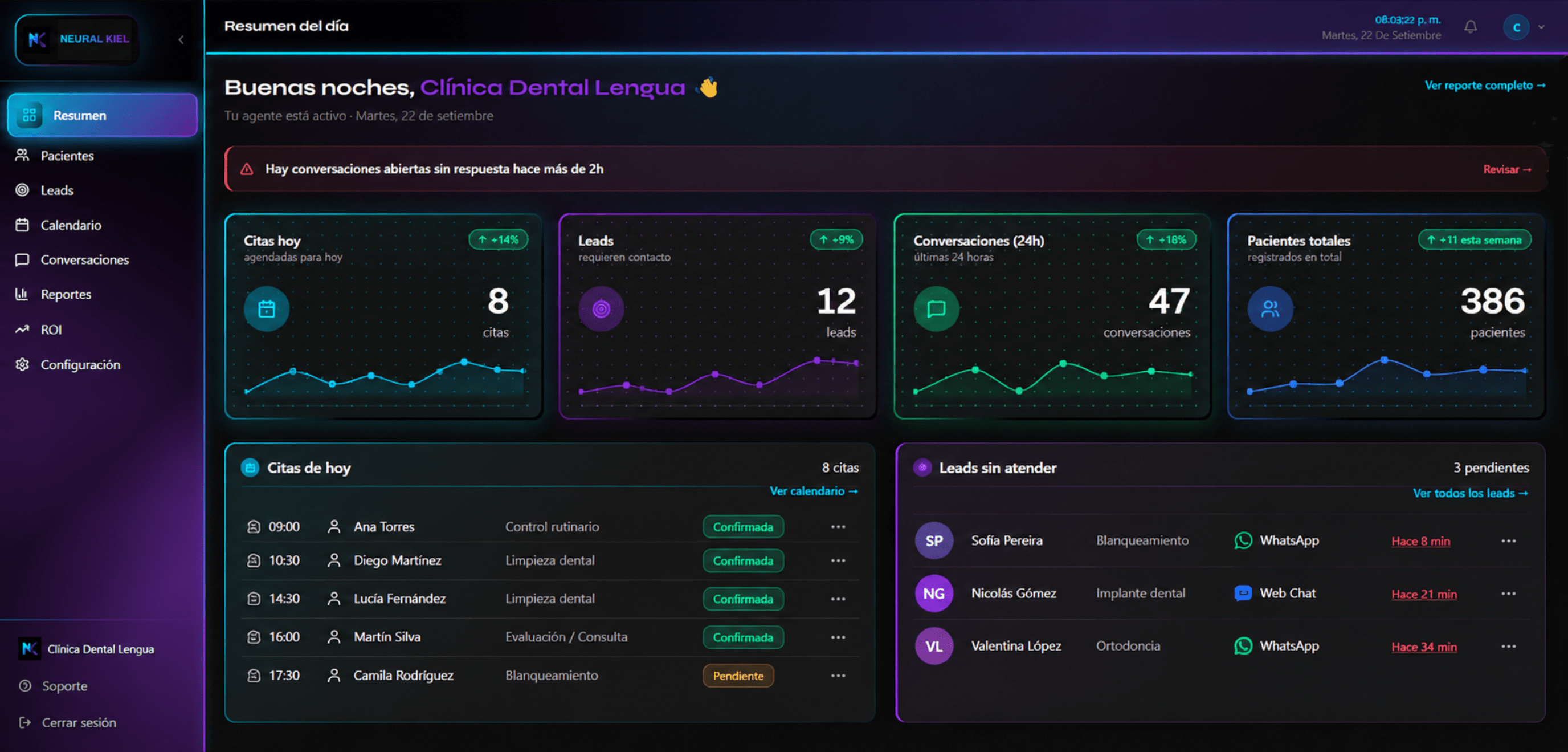
Task: Open the Leads sidebar section
Action: click(56, 190)
